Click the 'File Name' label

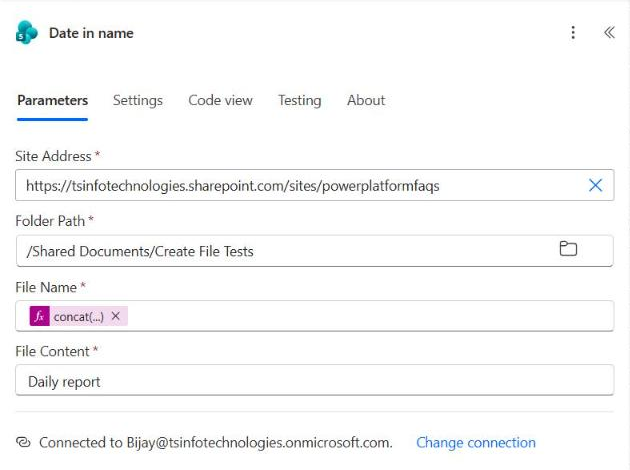tap(46, 287)
